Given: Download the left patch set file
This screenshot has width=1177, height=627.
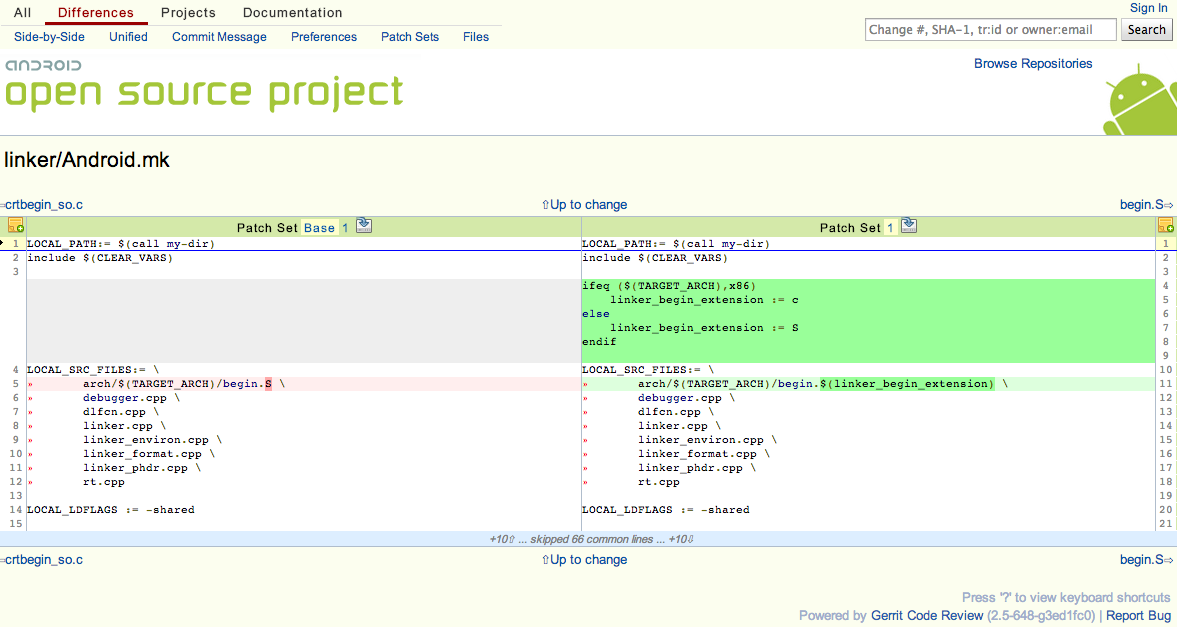Looking at the screenshot, I should [364, 226].
